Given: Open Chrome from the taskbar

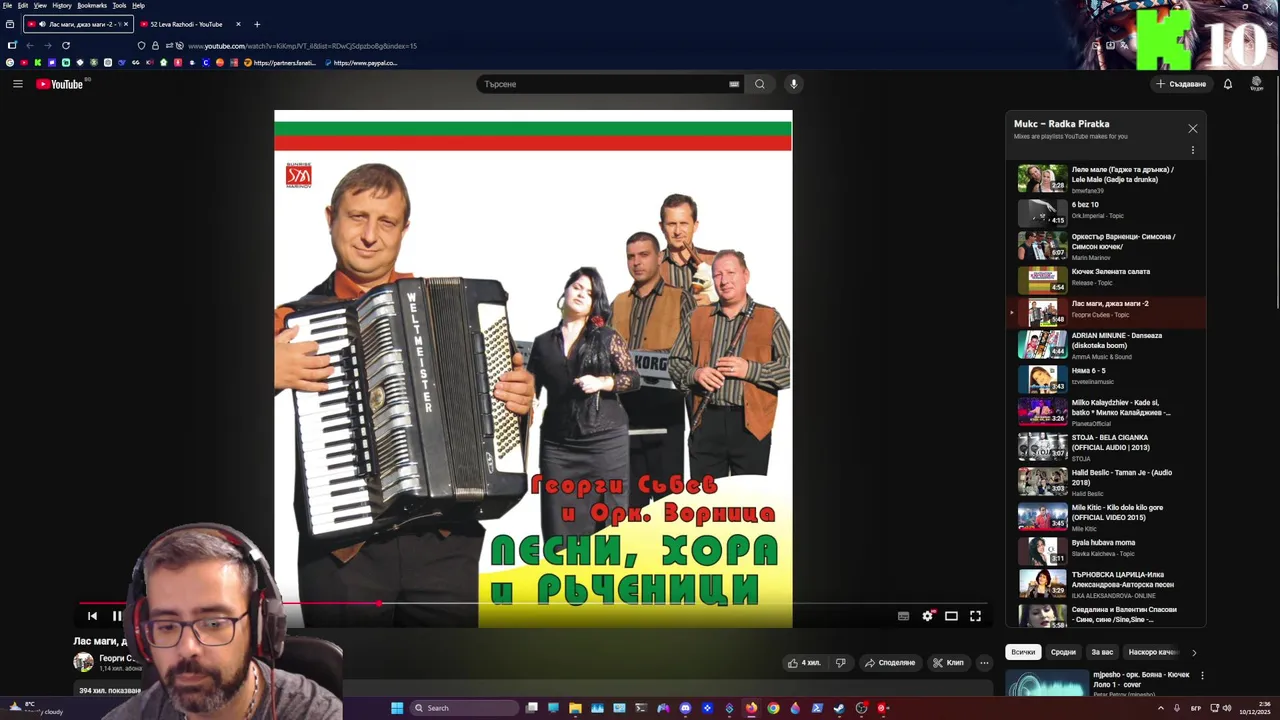Looking at the screenshot, I should [773, 708].
